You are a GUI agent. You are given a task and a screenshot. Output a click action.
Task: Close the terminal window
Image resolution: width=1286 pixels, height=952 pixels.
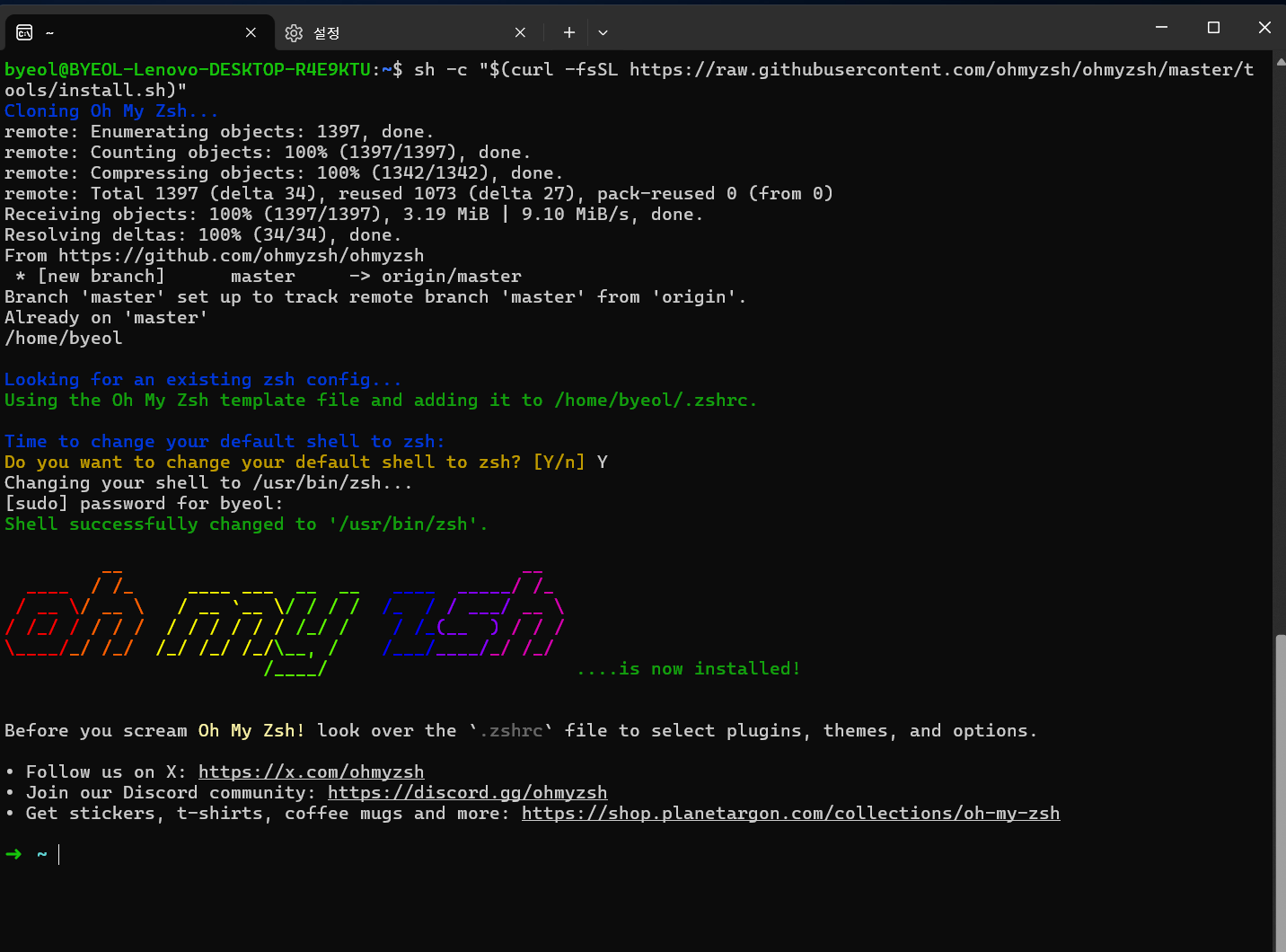pos(1264,27)
